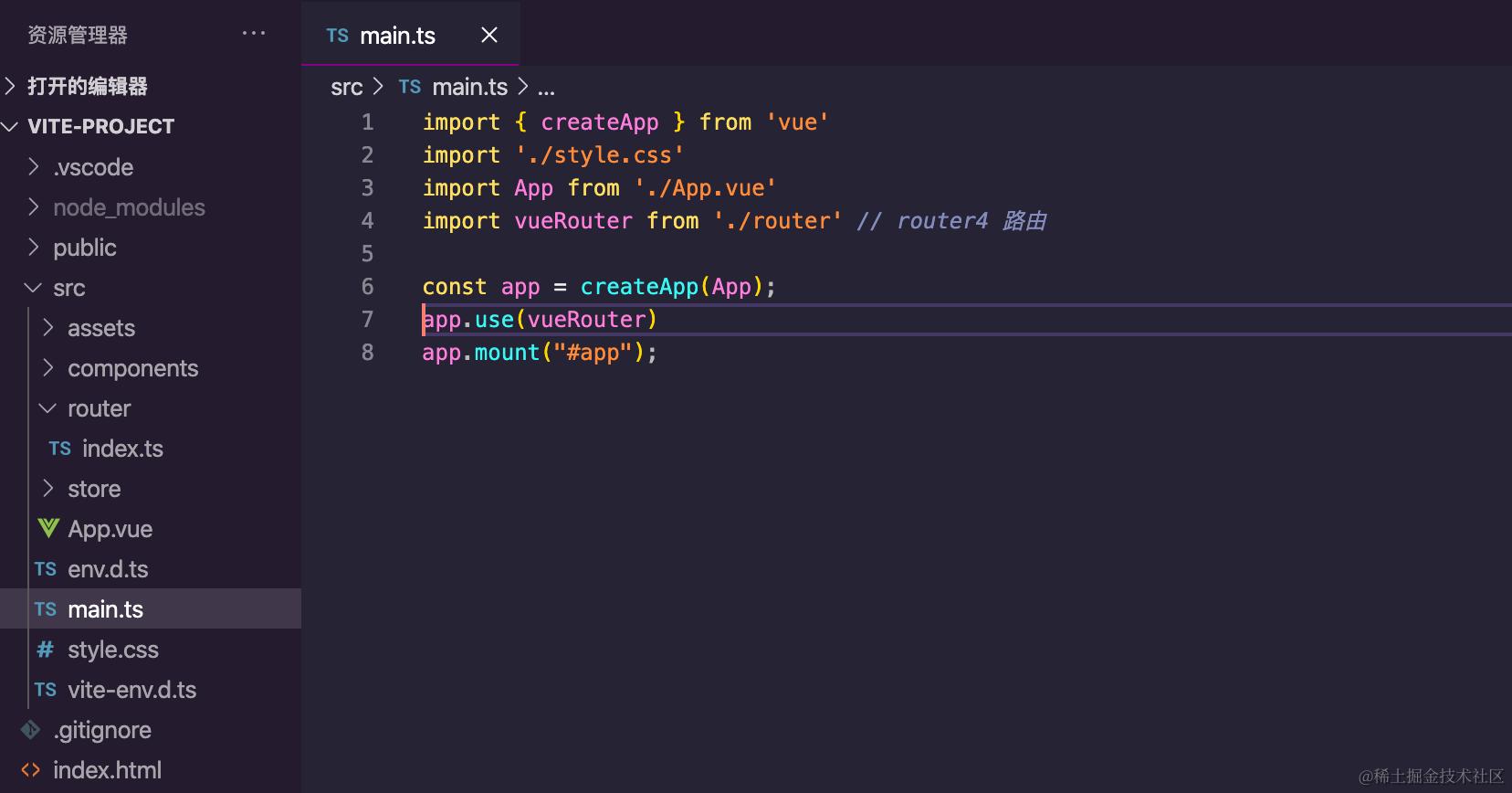
Task: Click the TS icon beside vite-env.d.ts
Action: (46, 690)
